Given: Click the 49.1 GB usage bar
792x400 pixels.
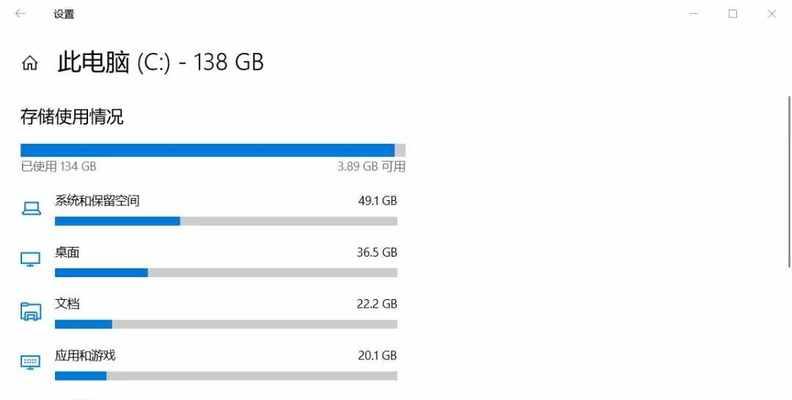Looking at the screenshot, I should click(x=226, y=221).
